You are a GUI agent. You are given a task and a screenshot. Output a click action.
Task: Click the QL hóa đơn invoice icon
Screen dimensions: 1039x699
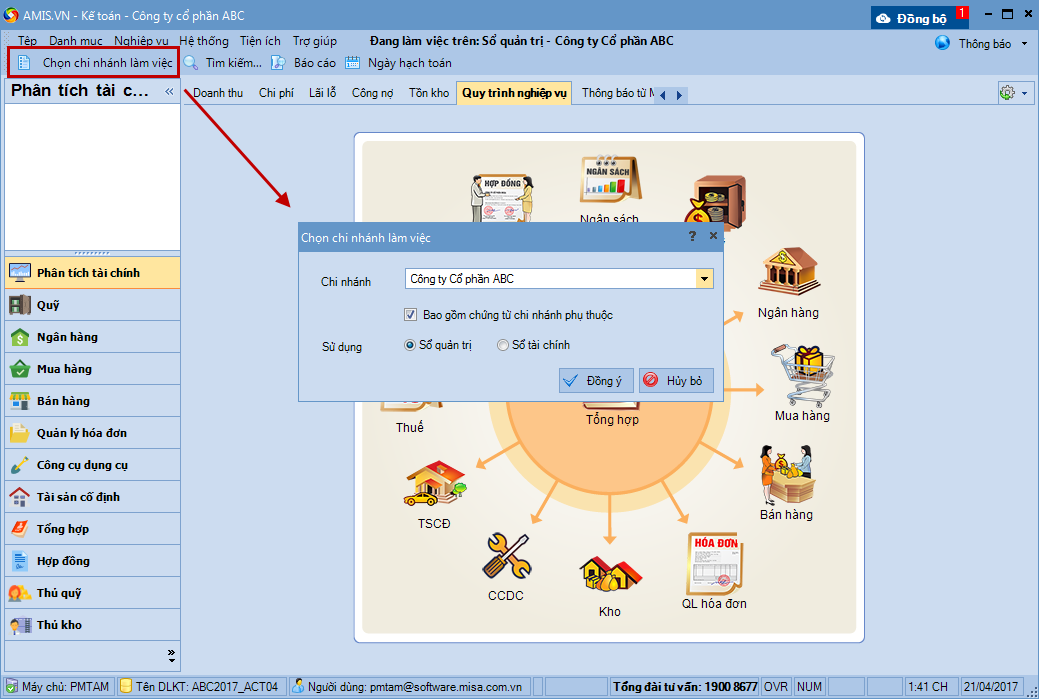click(714, 563)
